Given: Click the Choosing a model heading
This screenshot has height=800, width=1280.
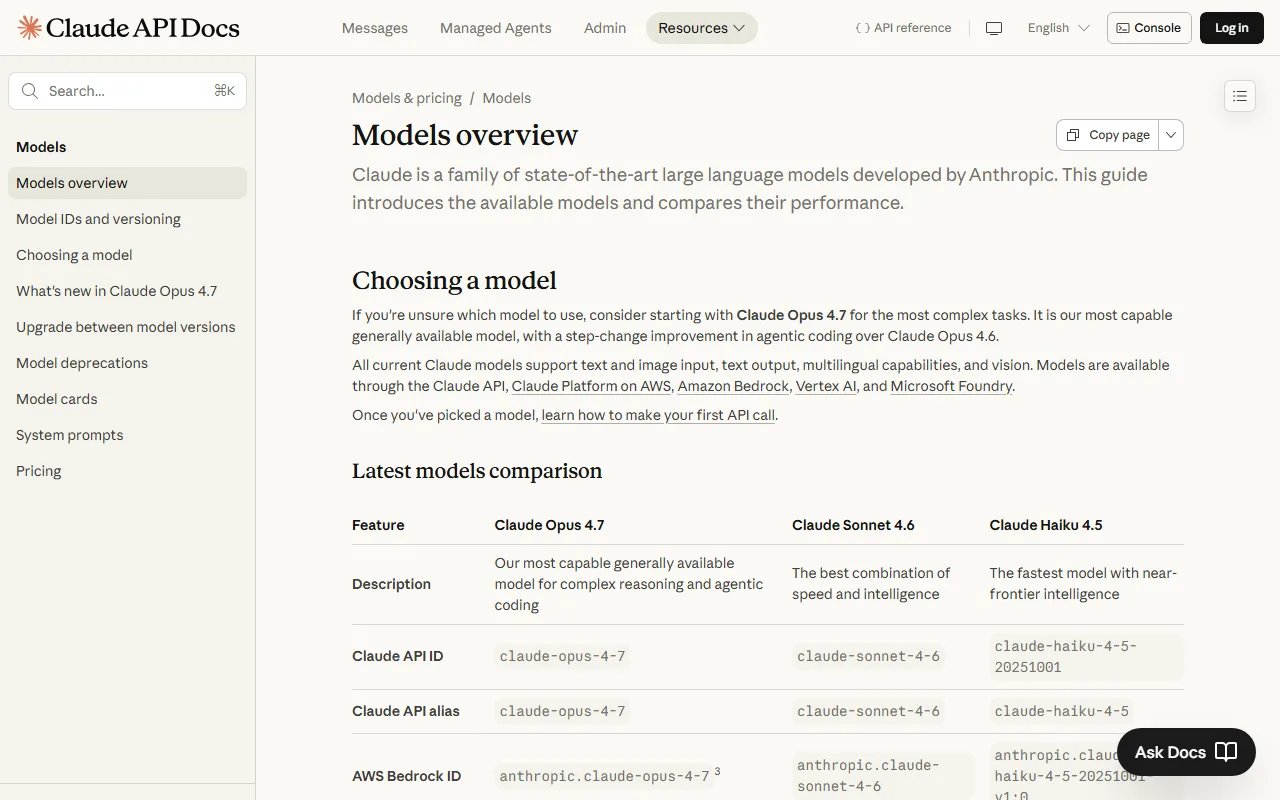Looking at the screenshot, I should pyautogui.click(x=454, y=280).
